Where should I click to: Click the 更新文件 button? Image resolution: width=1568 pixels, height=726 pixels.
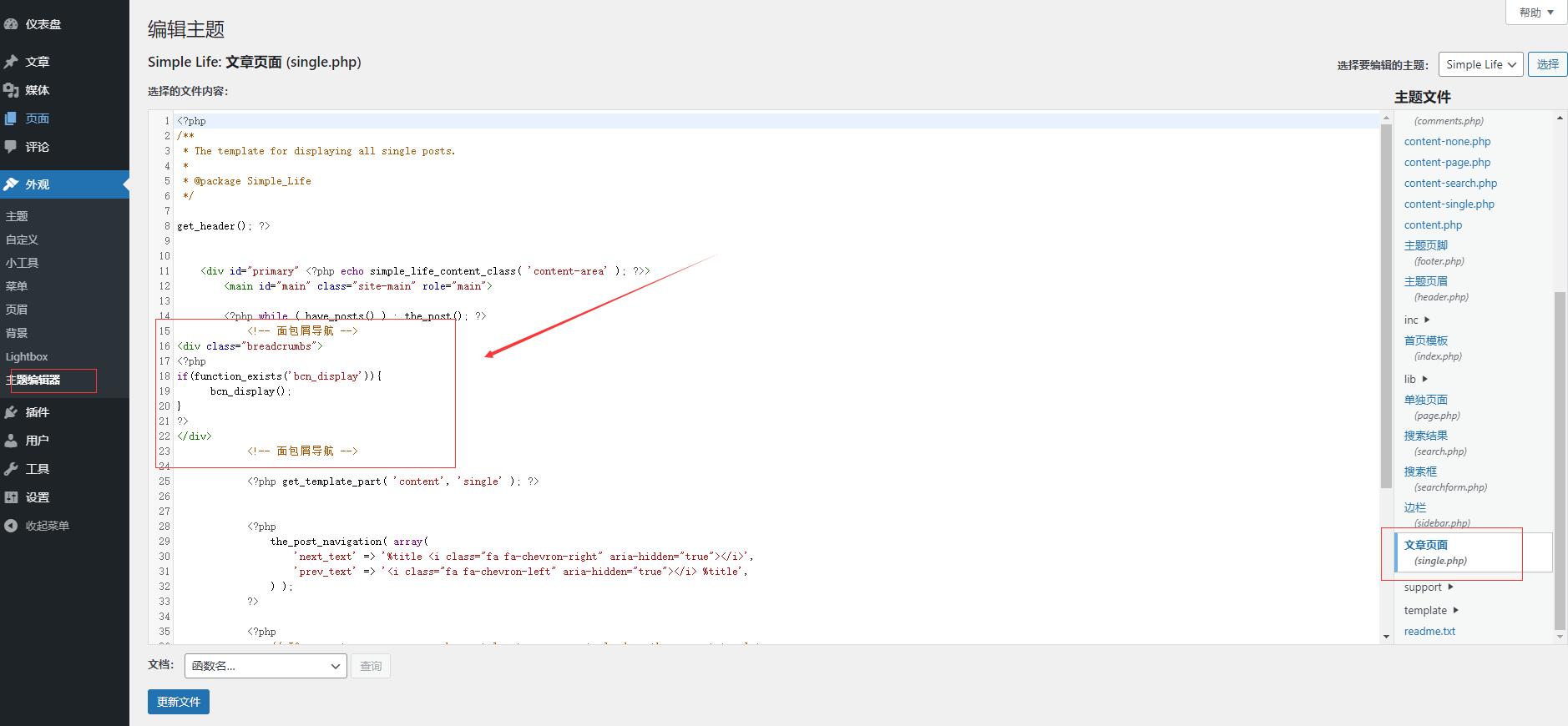(x=179, y=702)
